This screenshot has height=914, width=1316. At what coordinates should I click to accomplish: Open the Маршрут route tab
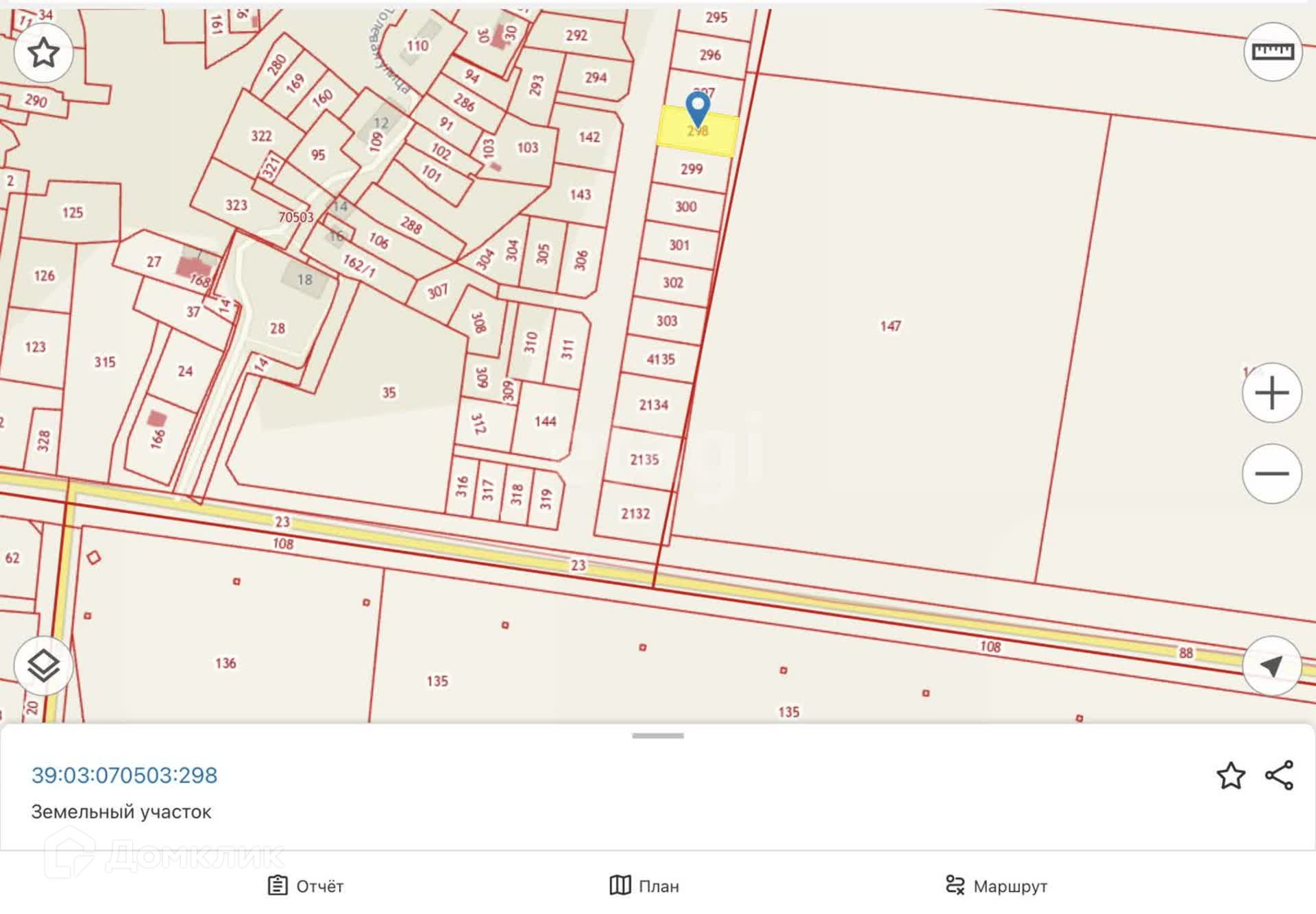(x=996, y=886)
